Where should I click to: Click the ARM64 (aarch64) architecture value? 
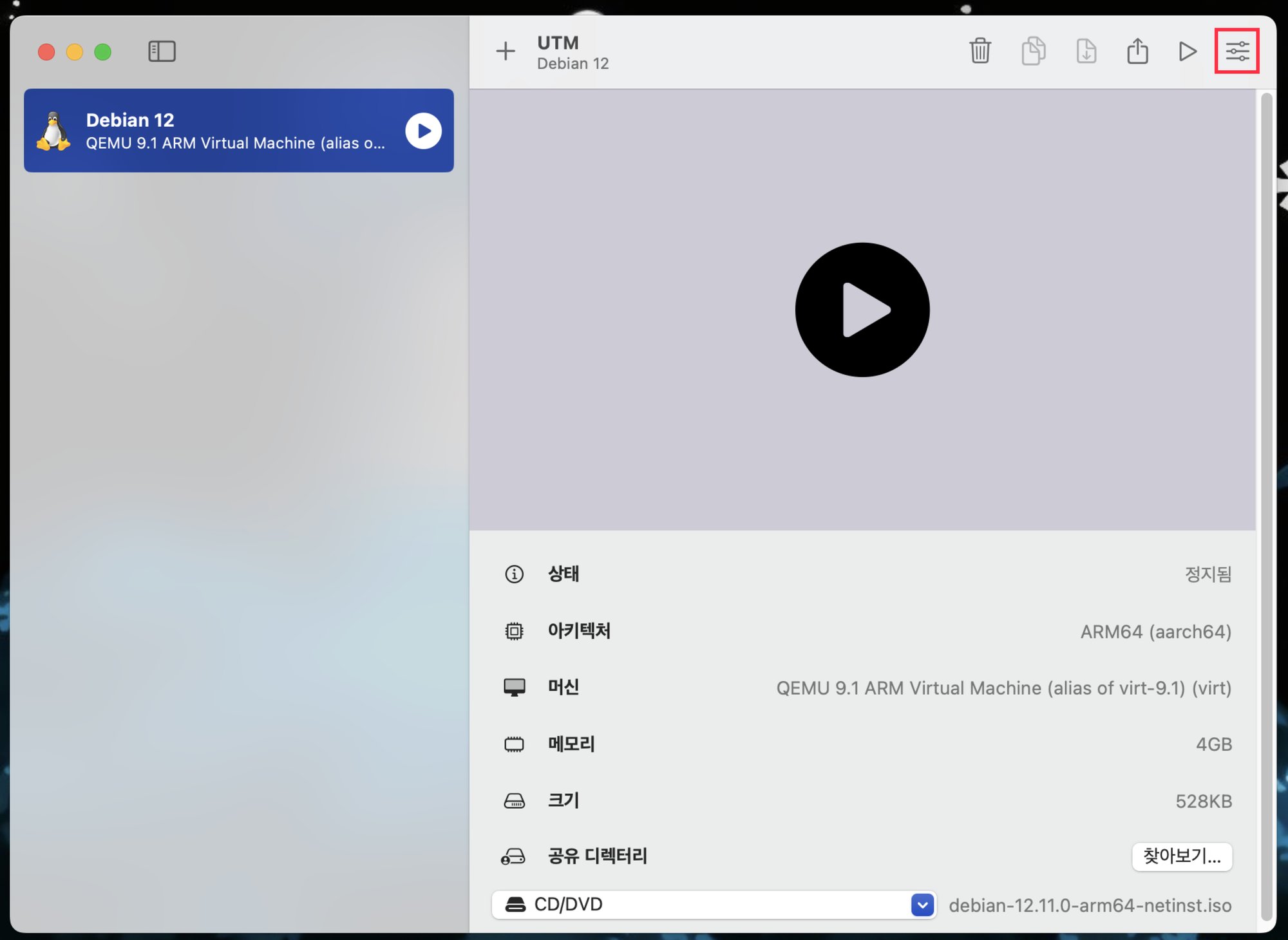1156,632
